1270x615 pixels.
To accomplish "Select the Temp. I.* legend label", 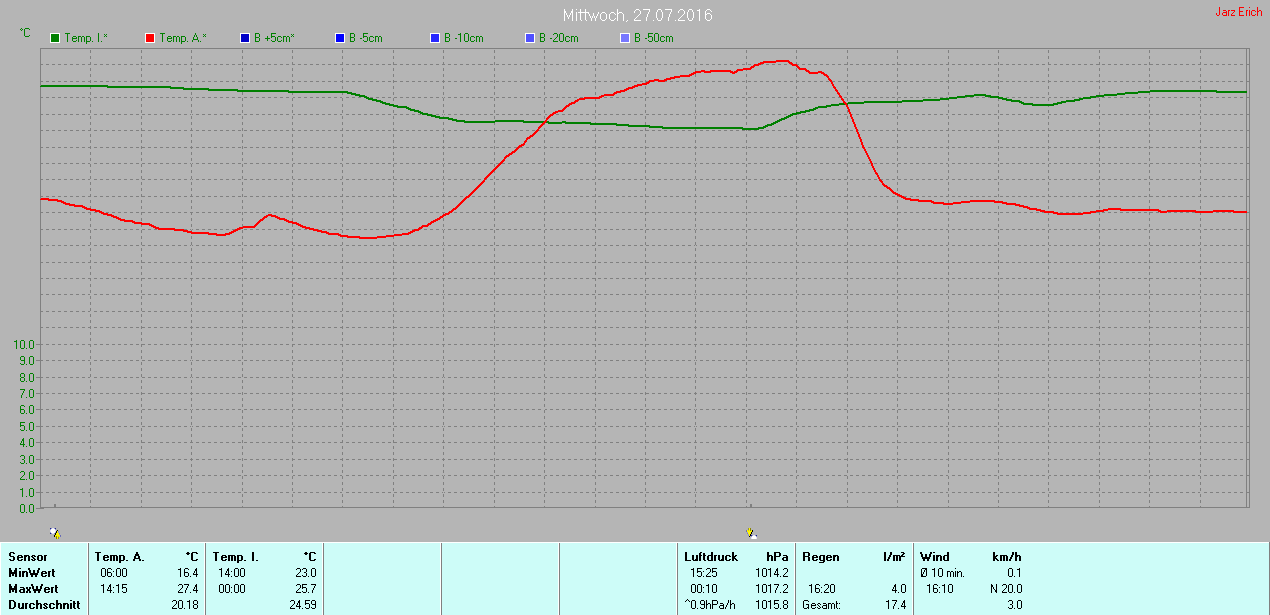I will click(86, 38).
